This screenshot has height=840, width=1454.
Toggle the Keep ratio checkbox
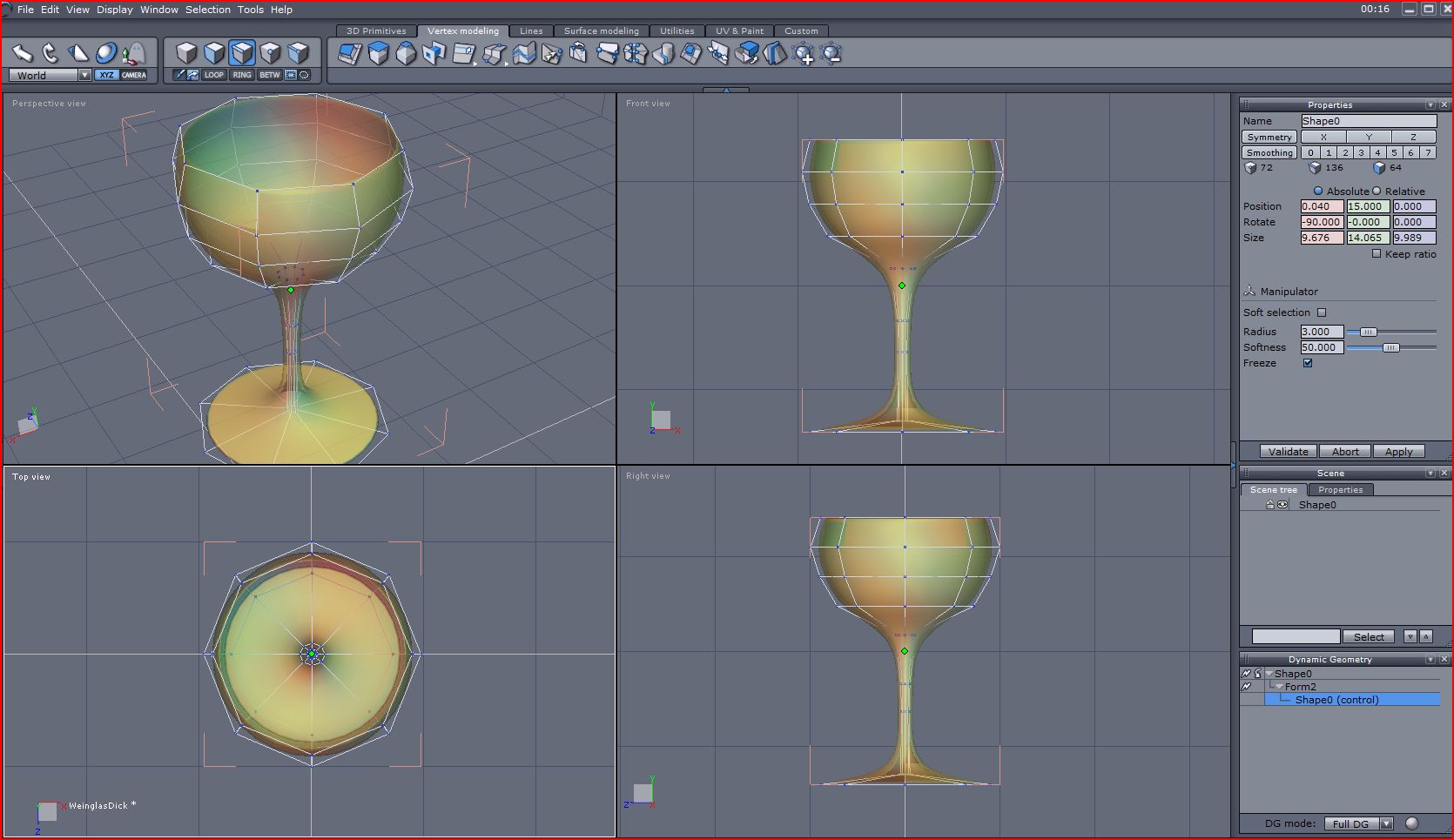click(x=1377, y=254)
